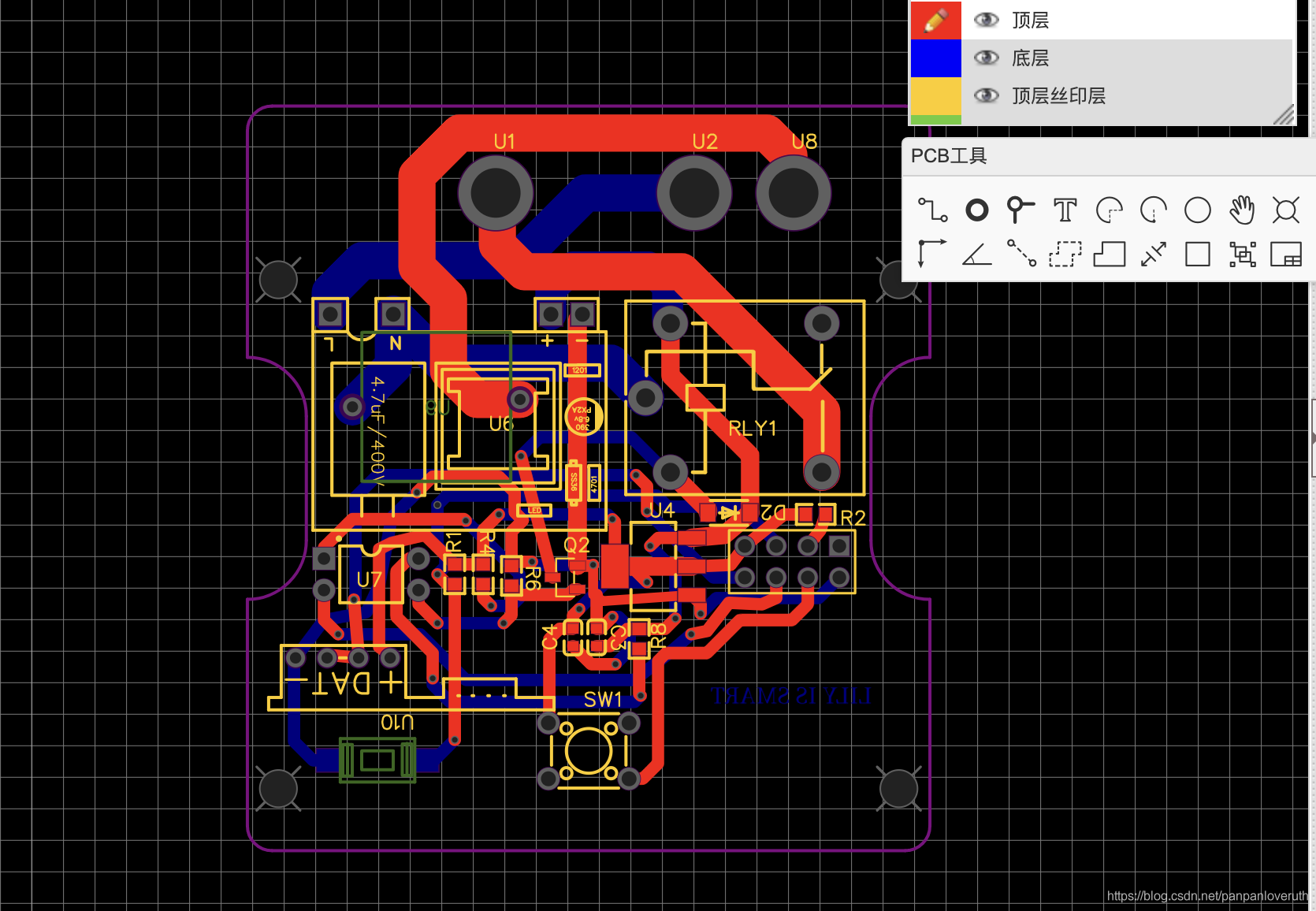Click the Q2 transistor label
1316x911 pixels.
click(x=576, y=545)
